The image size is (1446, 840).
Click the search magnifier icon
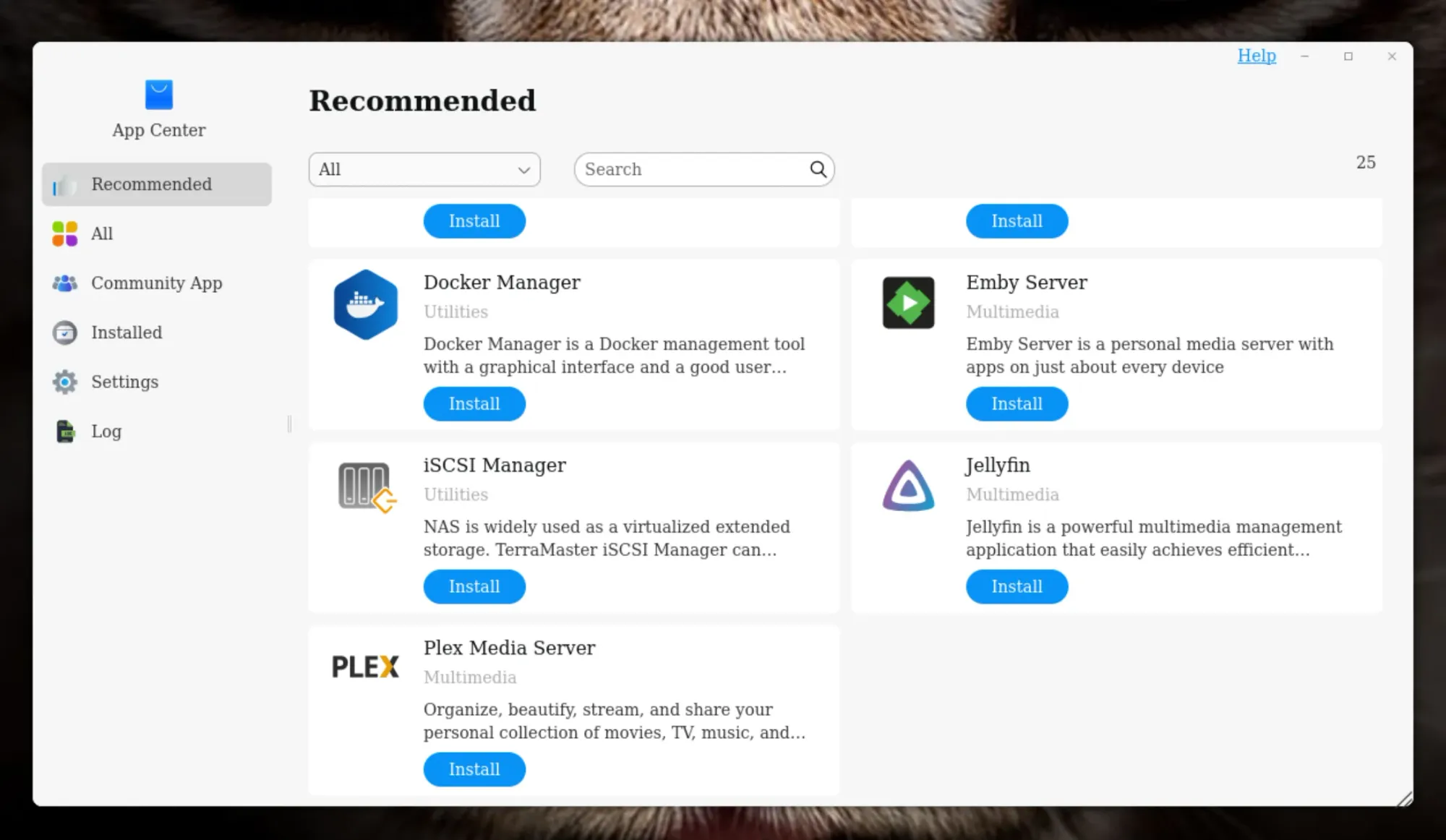[818, 169]
